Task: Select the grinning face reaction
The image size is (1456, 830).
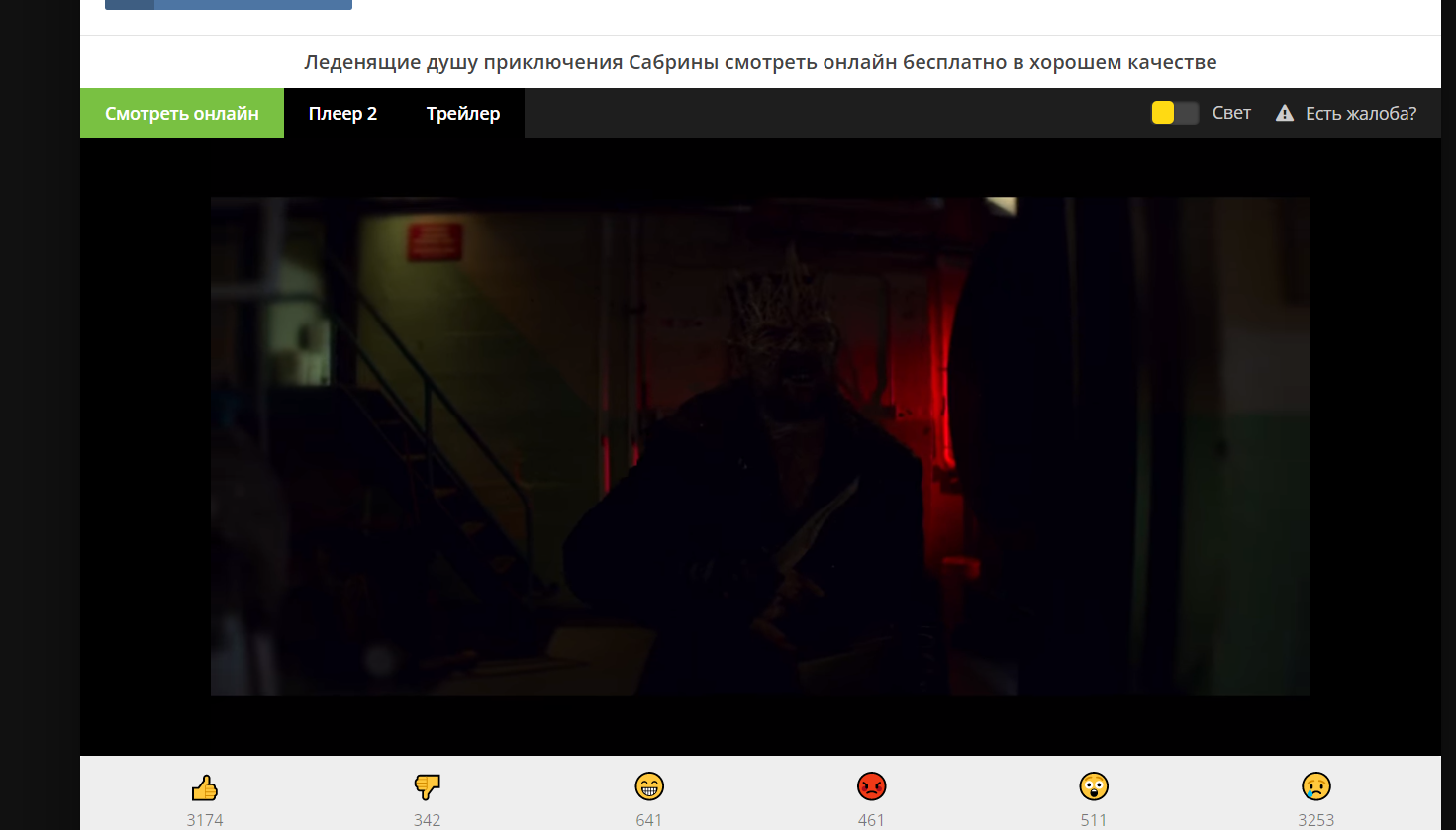Action: [649, 786]
